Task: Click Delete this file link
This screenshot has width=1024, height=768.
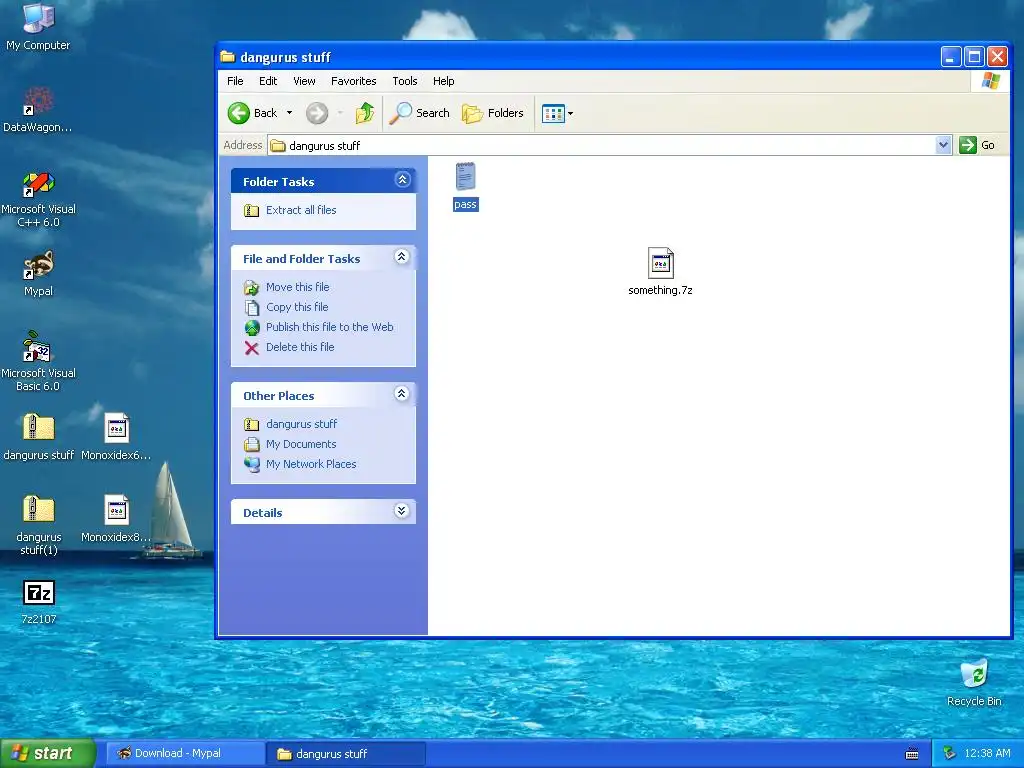Action: 300,347
